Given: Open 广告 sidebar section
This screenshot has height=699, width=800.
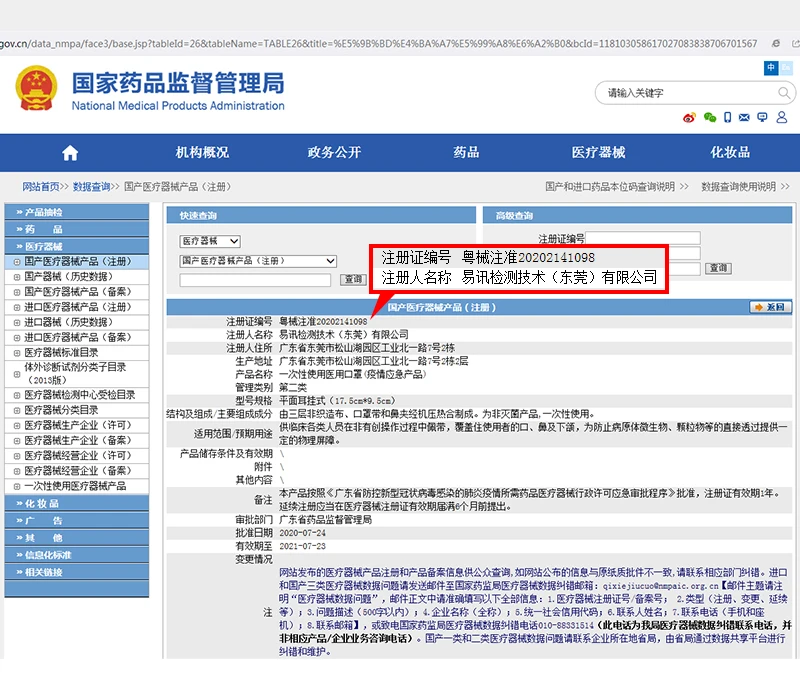Looking at the screenshot, I should [77, 521].
